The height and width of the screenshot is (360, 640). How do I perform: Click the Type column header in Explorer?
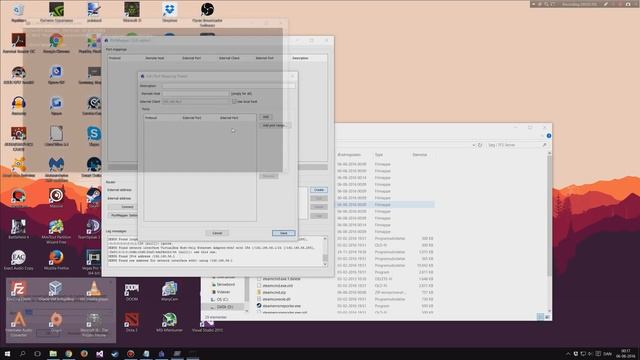(x=379, y=155)
